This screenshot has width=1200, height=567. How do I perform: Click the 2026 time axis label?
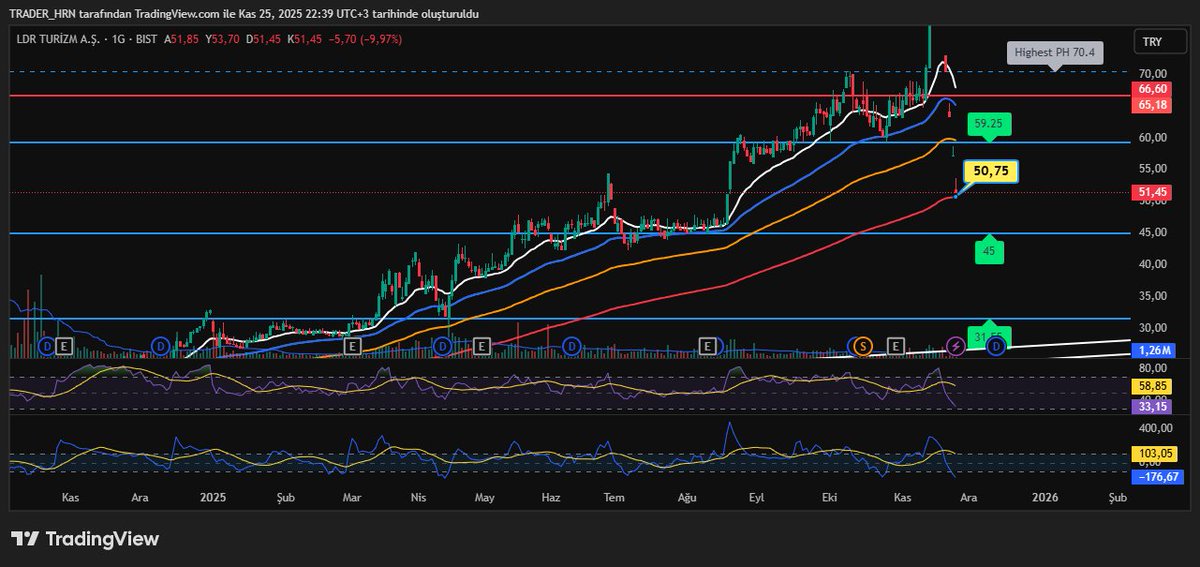pyautogui.click(x=1045, y=497)
